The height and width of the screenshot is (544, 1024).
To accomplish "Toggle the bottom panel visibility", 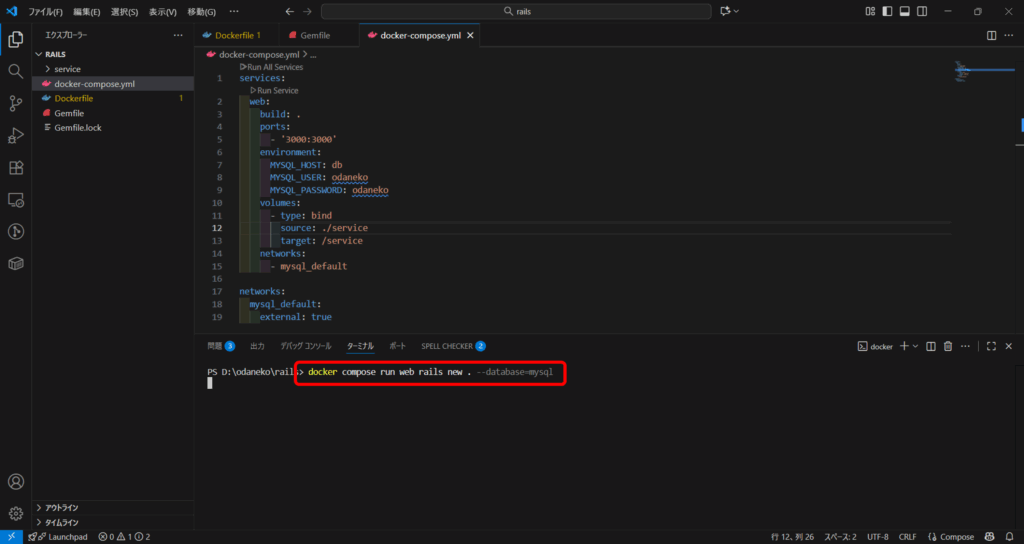I will pyautogui.click(x=904, y=11).
